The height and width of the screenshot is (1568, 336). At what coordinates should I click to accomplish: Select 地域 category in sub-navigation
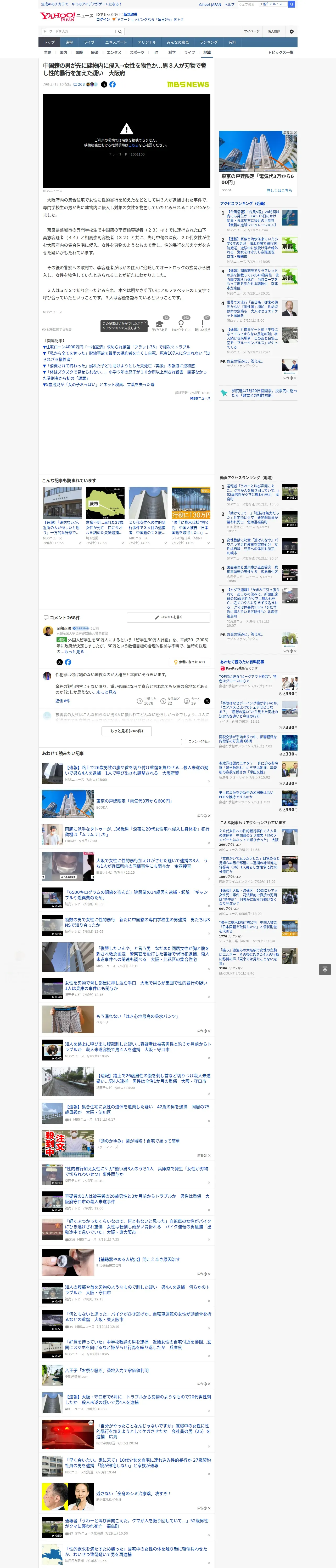coord(207,52)
